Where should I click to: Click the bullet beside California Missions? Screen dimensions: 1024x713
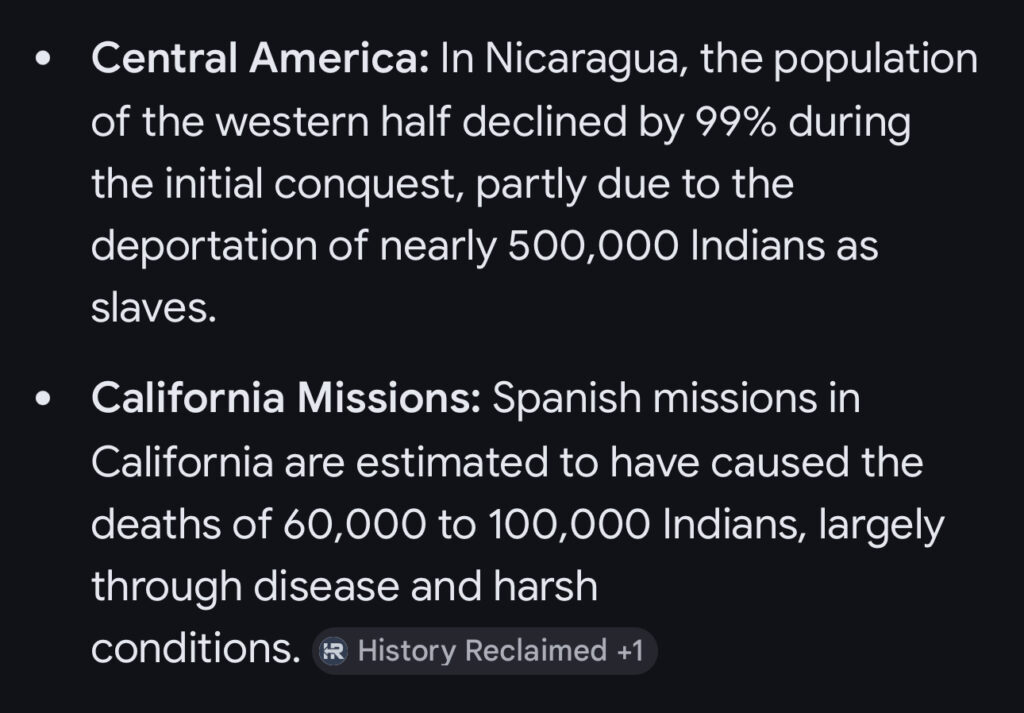[41, 400]
